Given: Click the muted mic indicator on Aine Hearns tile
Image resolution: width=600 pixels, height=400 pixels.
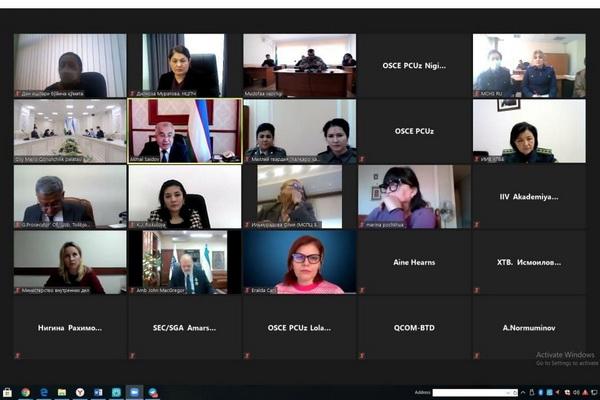Looking at the screenshot, I should [x=362, y=291].
